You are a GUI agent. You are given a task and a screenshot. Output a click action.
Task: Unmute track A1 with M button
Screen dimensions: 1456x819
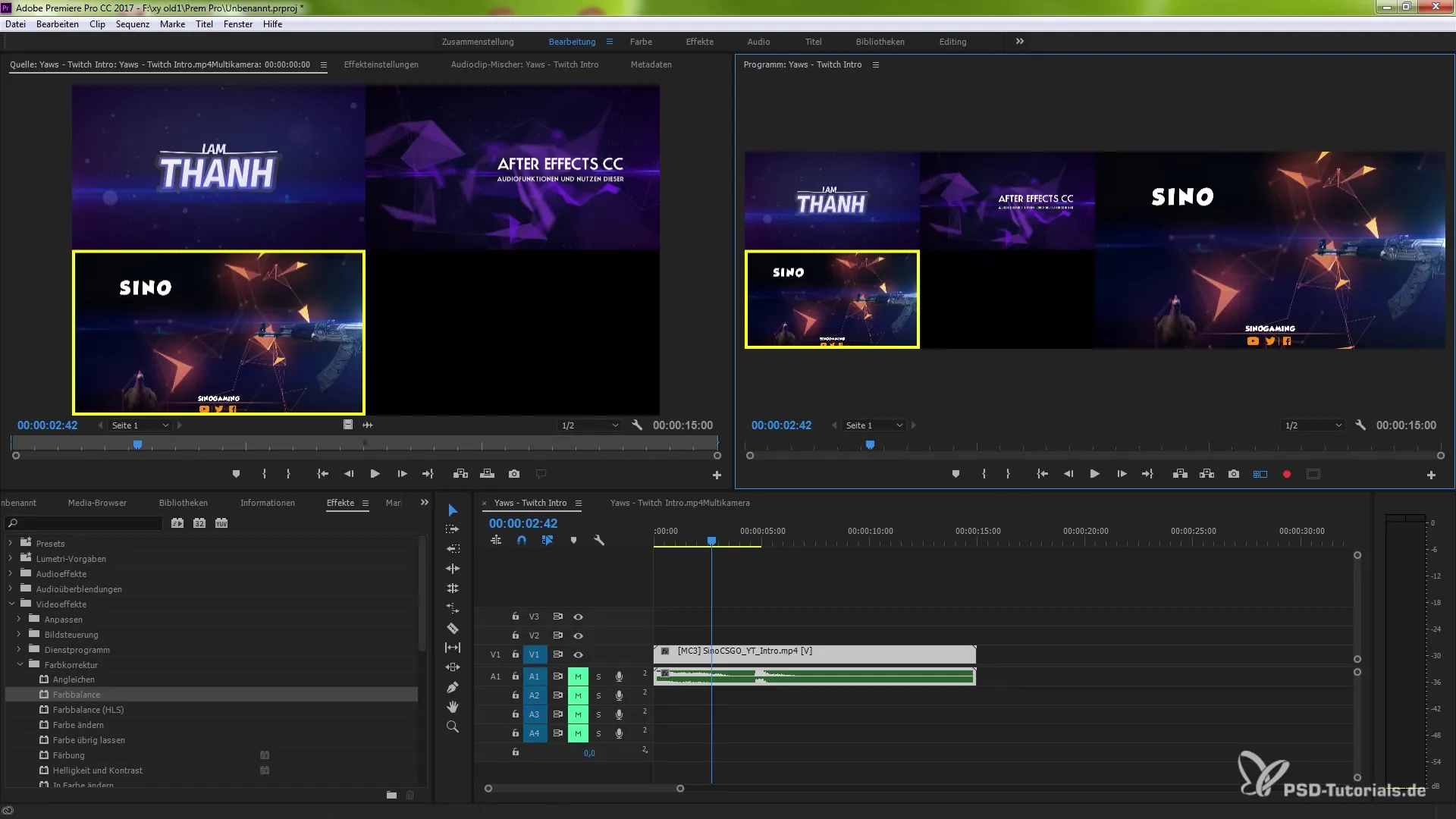click(x=578, y=676)
